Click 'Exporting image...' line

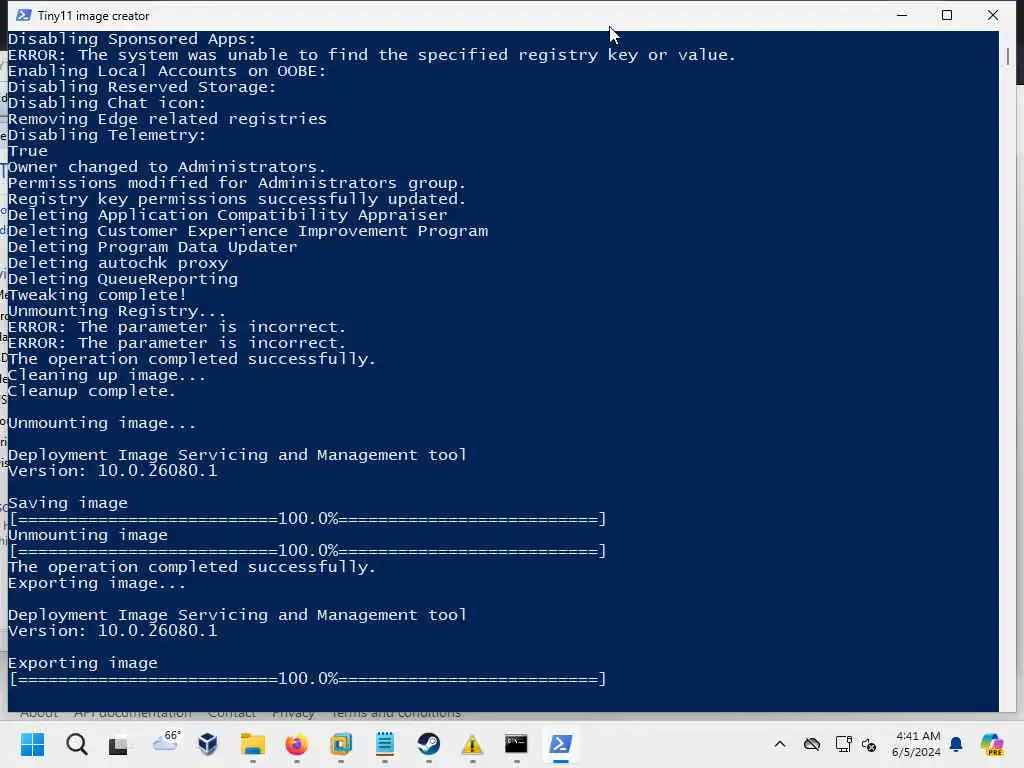[x=97, y=583]
